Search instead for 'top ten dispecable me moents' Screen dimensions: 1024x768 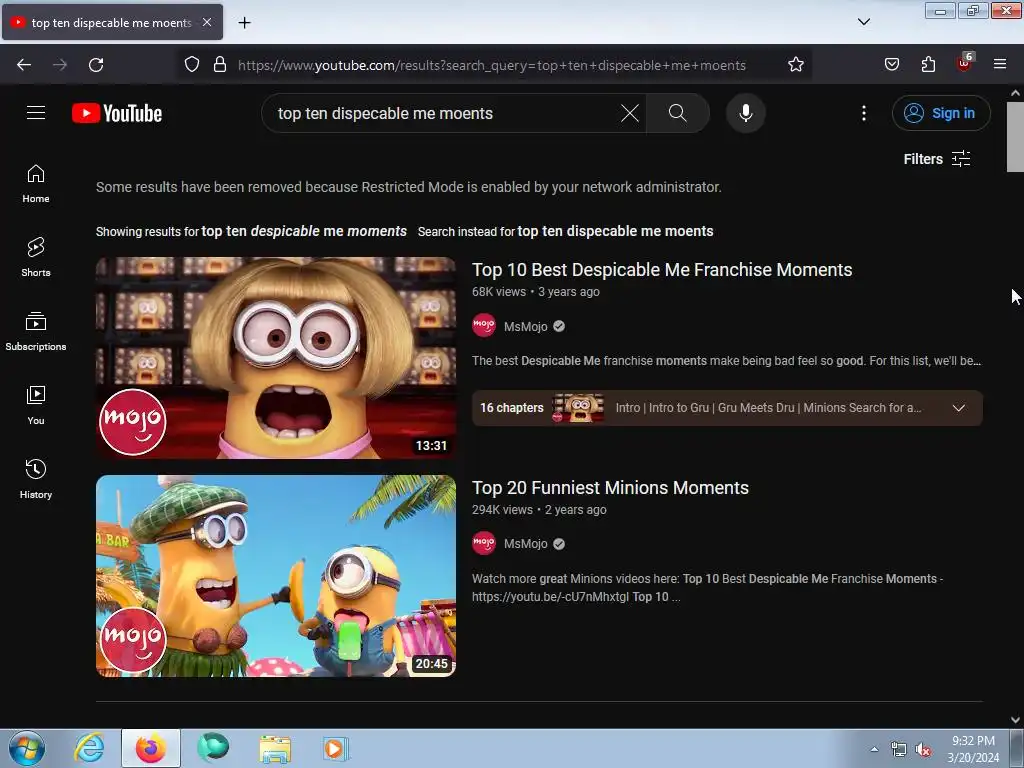pos(615,231)
